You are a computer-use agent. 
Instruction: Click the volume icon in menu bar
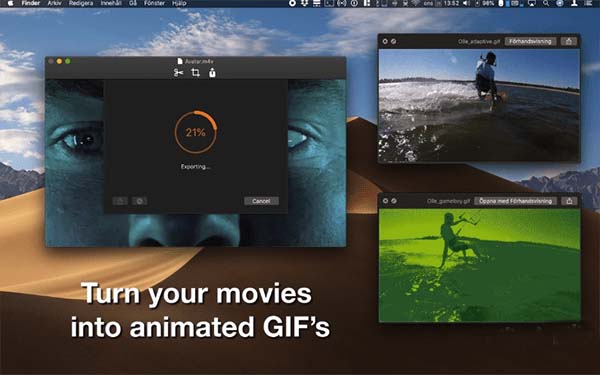[x=466, y=3]
